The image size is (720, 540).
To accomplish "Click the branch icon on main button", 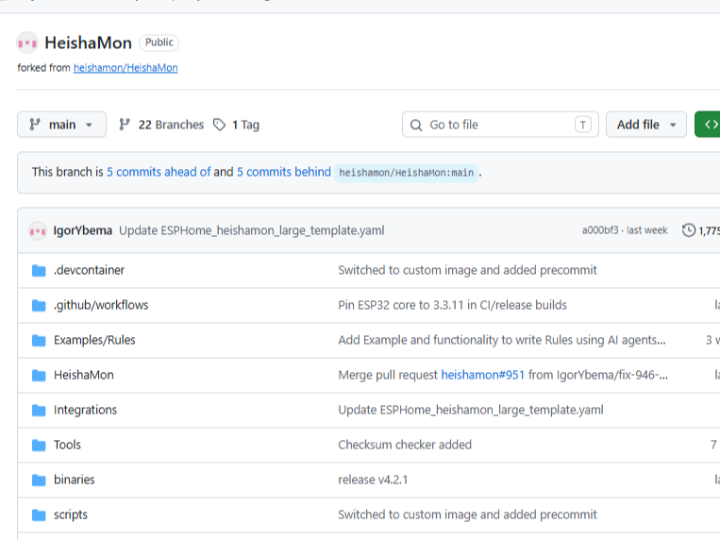I will coord(34,124).
